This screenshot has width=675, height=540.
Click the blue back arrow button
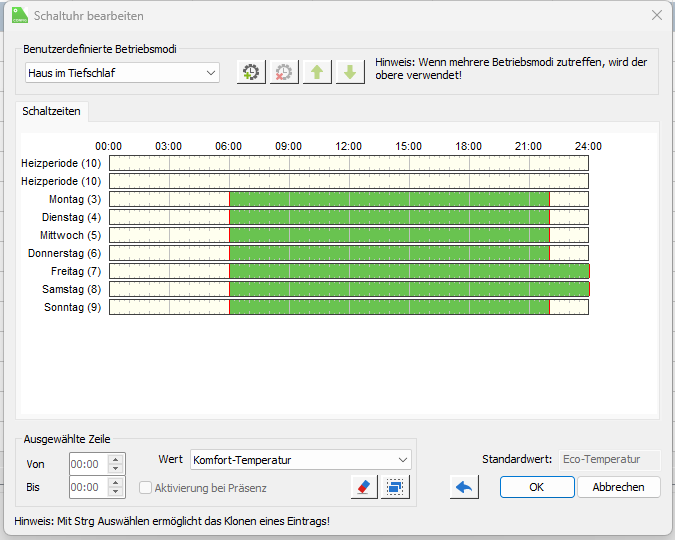click(464, 487)
